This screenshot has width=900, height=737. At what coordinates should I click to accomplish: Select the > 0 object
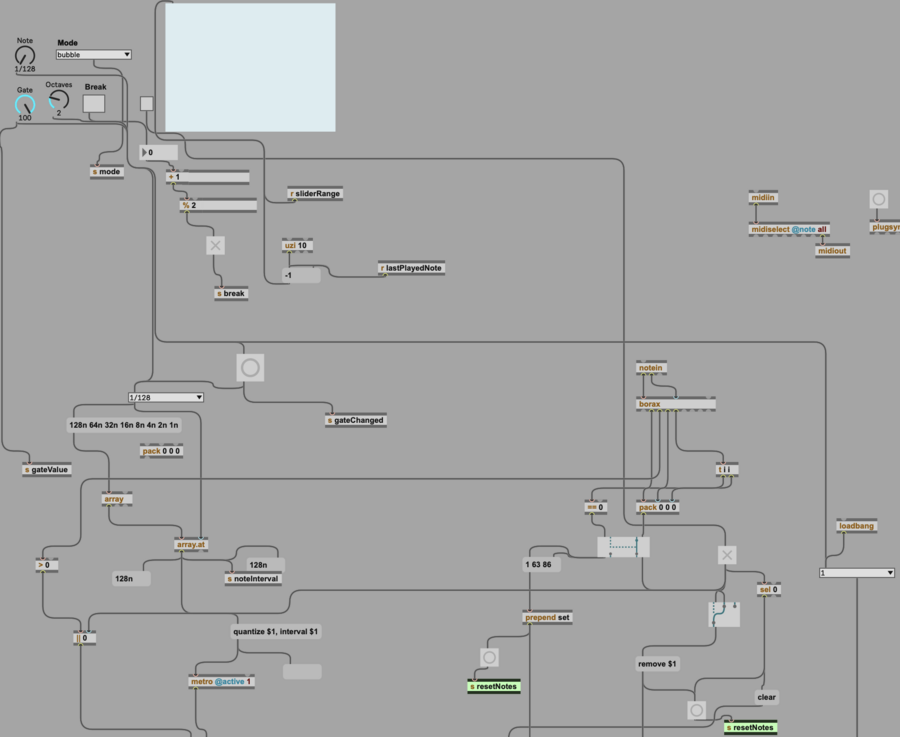tap(47, 565)
